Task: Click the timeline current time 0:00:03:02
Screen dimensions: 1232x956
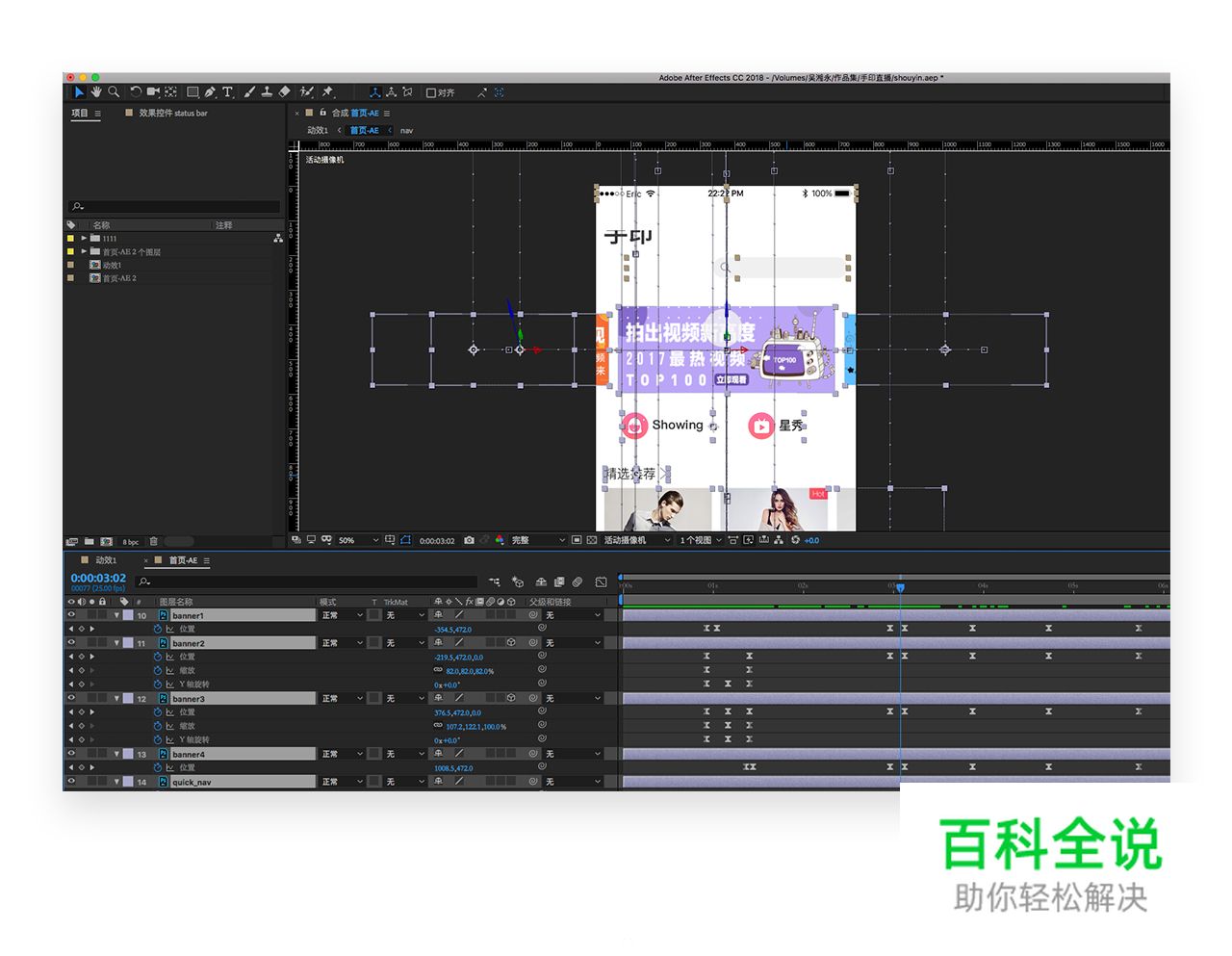Action: (x=98, y=578)
